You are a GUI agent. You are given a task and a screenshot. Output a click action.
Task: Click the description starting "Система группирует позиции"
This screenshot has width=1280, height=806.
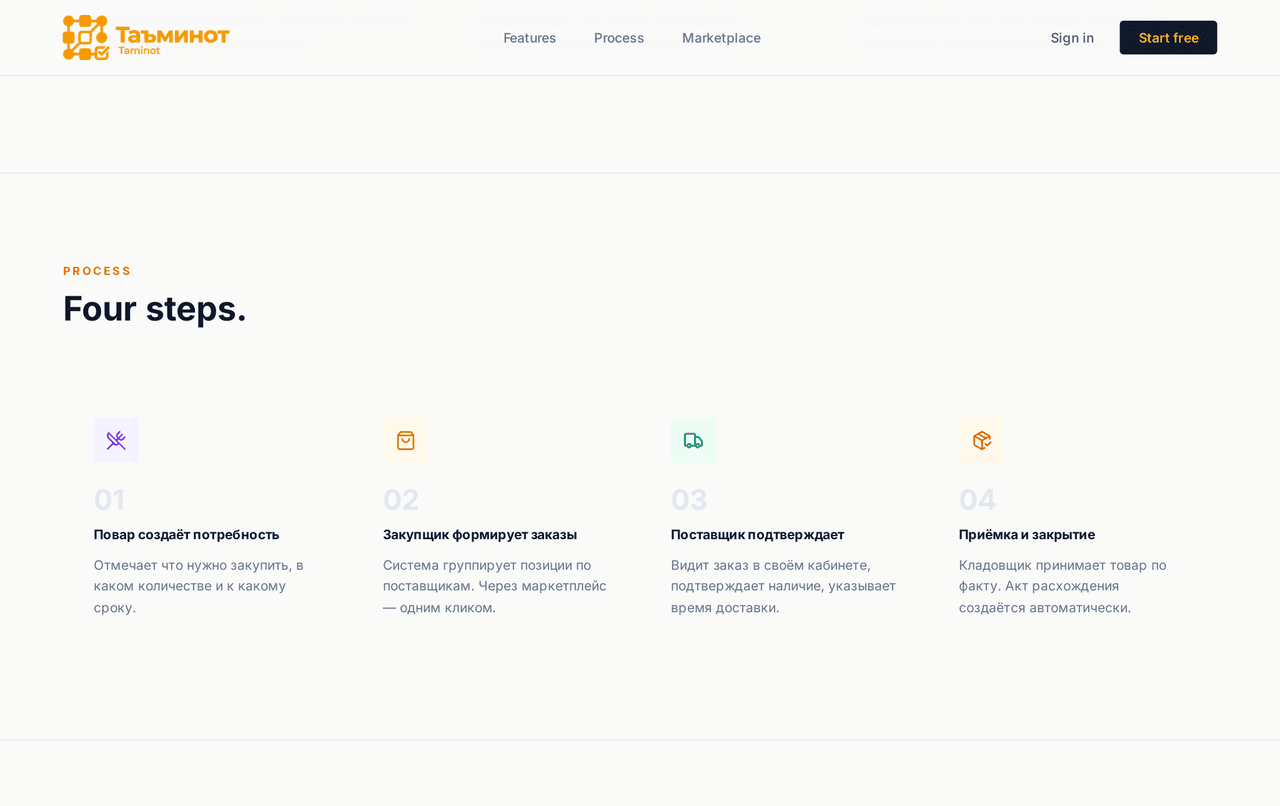[495, 586]
